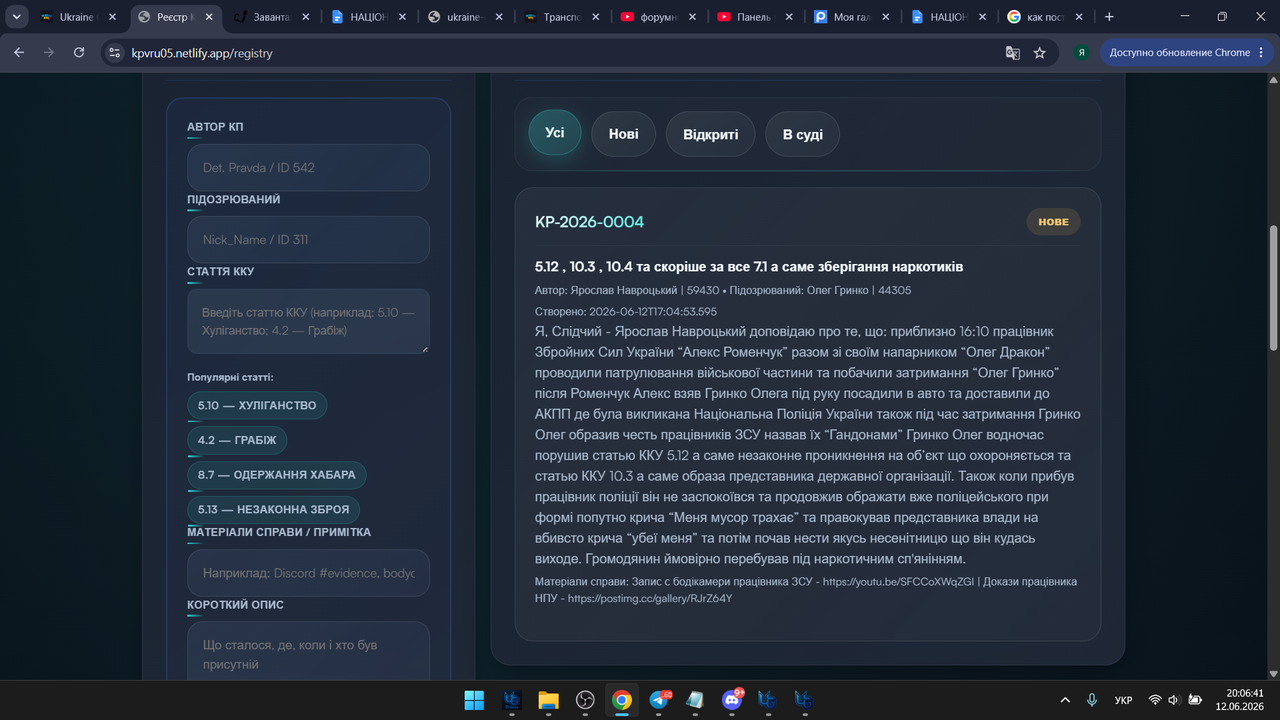This screenshot has width=1280, height=720.
Task: Click Chrome icon in taskbar
Action: click(x=622, y=700)
